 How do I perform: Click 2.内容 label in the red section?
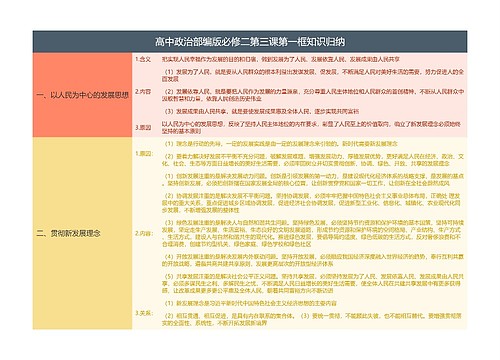coord(143,91)
